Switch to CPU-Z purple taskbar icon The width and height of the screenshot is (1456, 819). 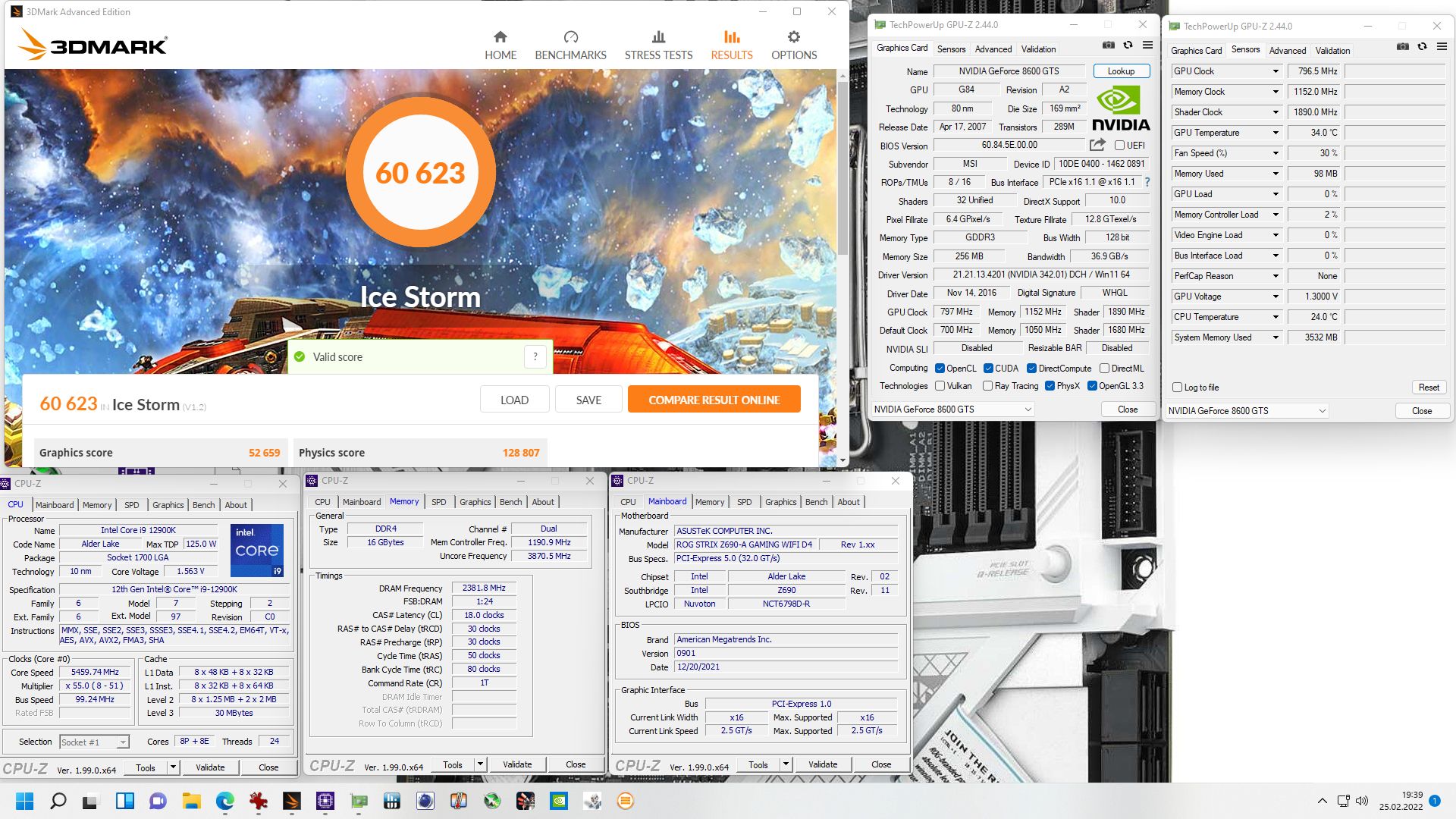point(325,801)
